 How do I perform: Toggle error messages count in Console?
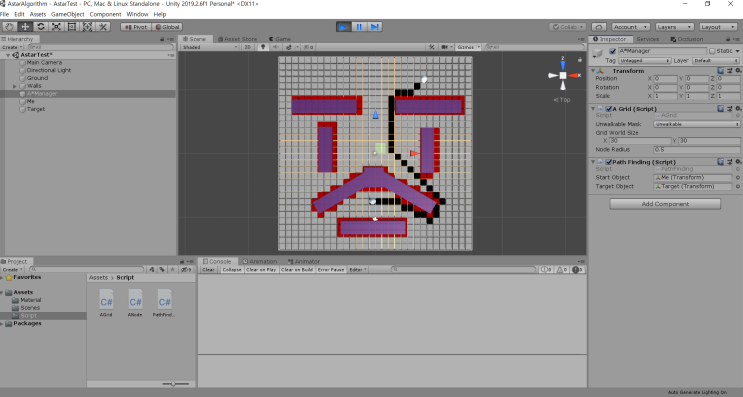click(578, 270)
